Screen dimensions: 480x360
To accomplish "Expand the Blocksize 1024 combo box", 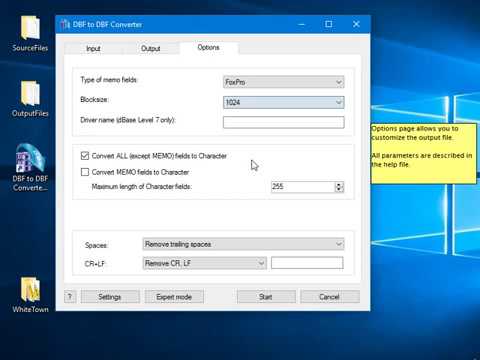I will 283,102.
